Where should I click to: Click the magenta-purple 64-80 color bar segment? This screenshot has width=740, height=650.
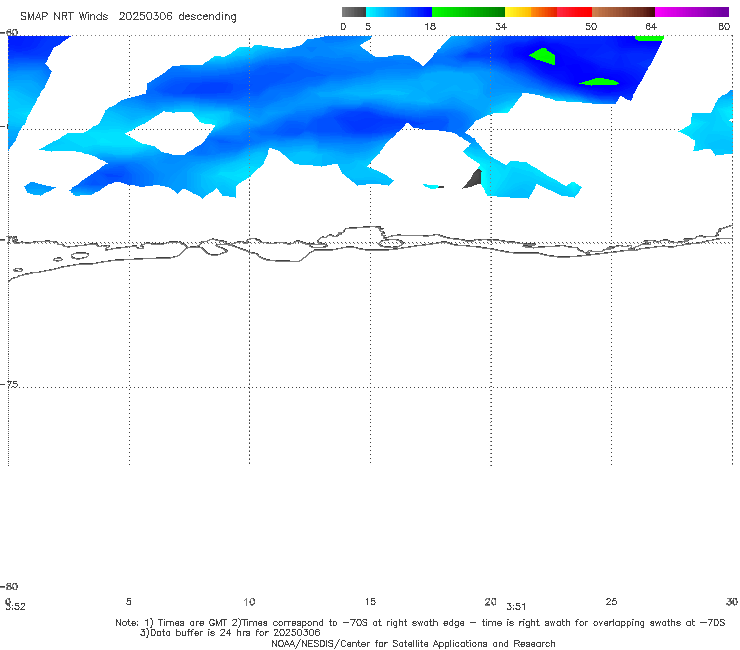coord(692,12)
